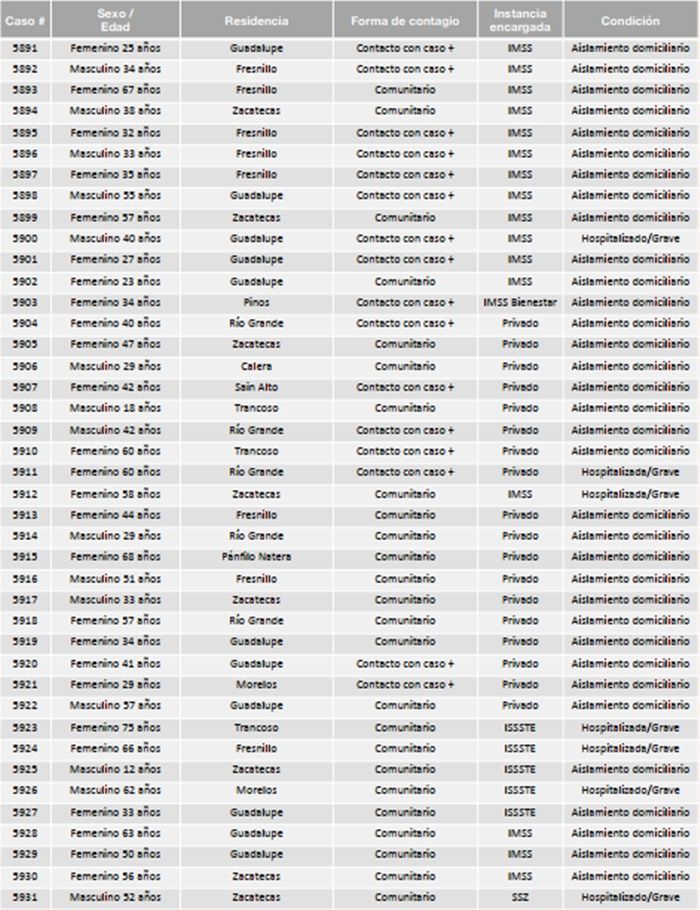Select the 'Sexo / Edad' column header

(x=116, y=20)
